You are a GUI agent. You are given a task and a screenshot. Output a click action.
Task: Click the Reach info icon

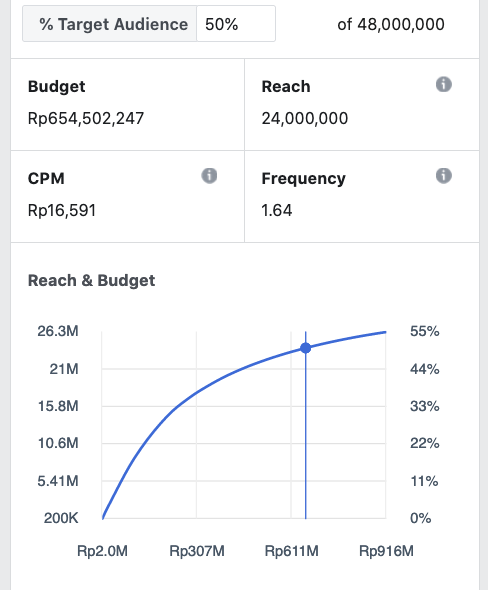coord(444,84)
